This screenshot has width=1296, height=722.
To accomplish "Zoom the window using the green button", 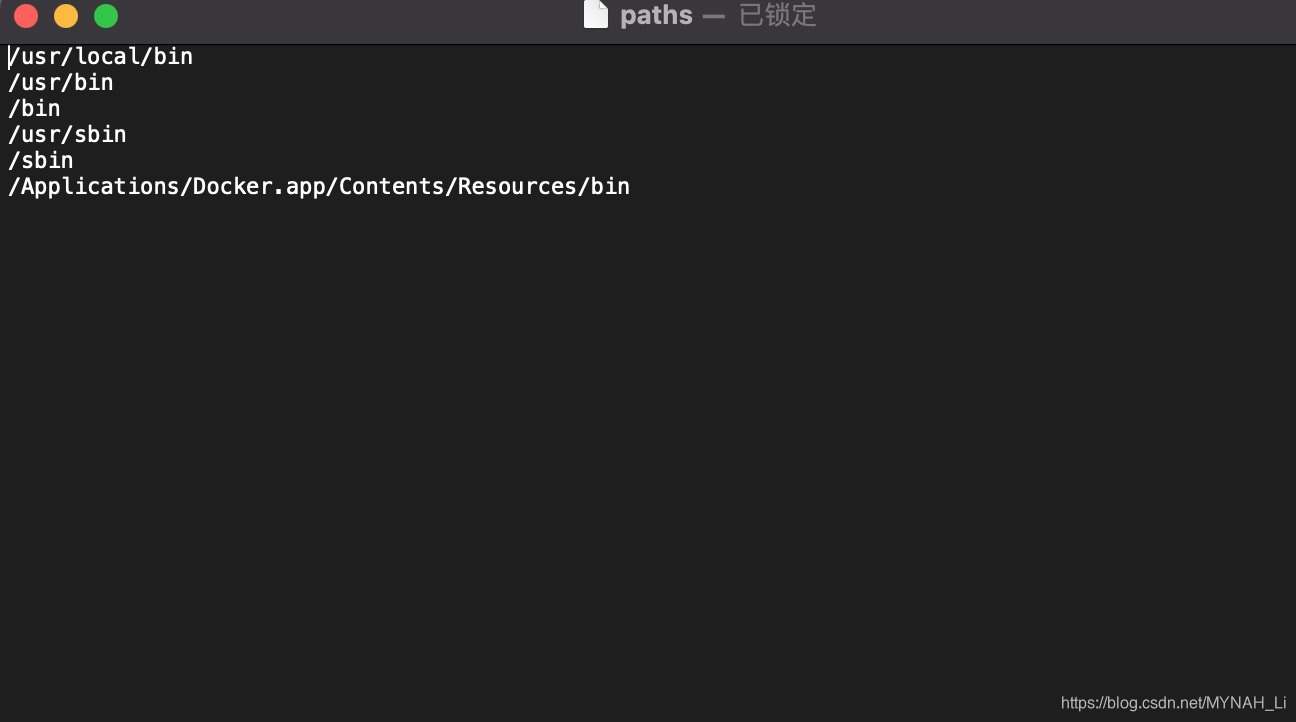I will pos(106,16).
